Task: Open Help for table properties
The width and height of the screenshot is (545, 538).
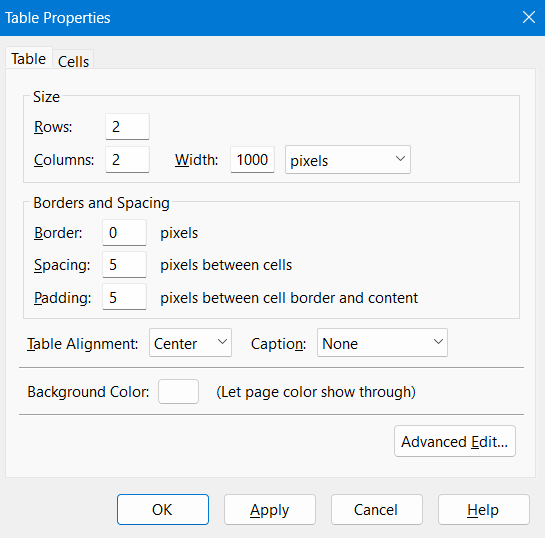Action: pos(484,510)
